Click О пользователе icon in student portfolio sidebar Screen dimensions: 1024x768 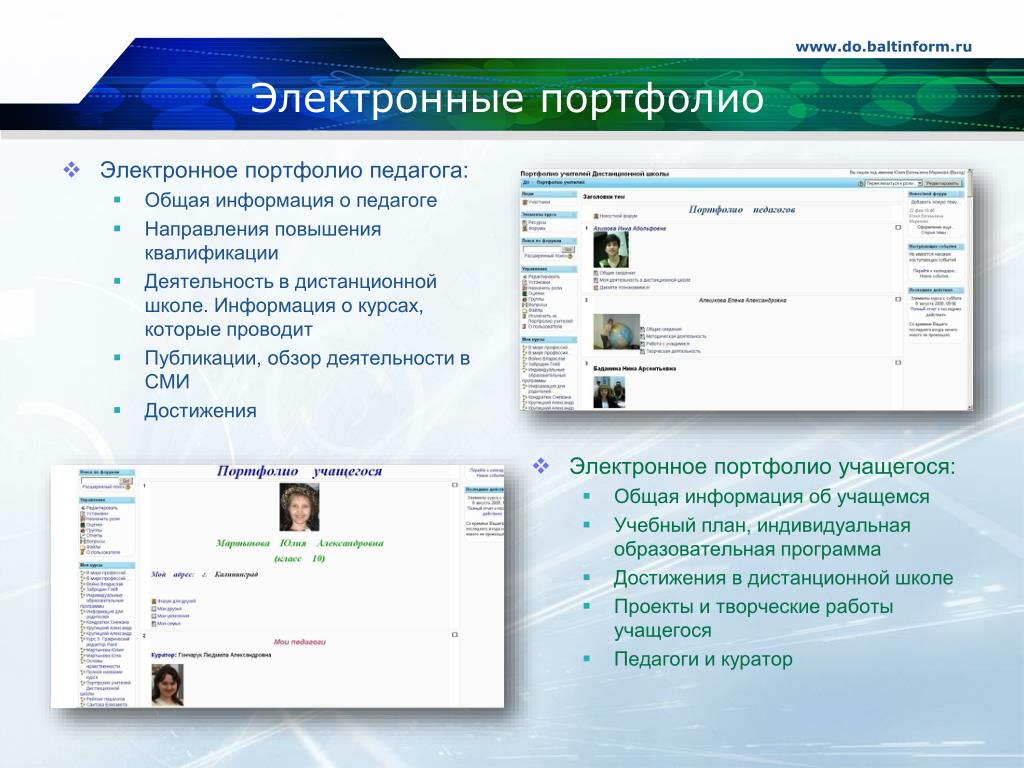pyautogui.click(x=82, y=552)
